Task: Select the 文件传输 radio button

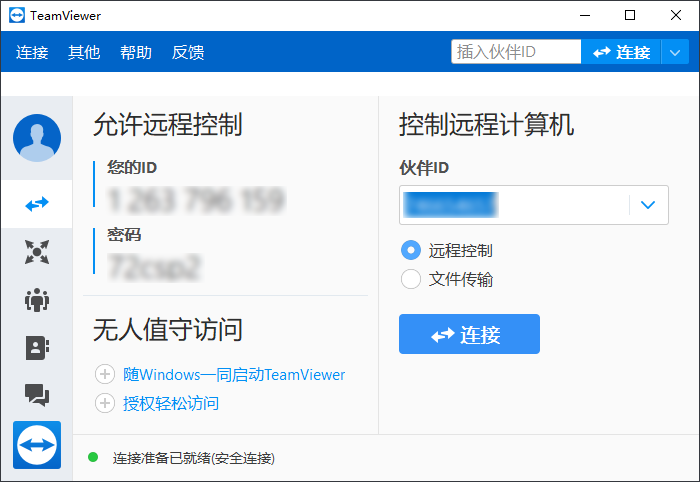Action: point(411,279)
